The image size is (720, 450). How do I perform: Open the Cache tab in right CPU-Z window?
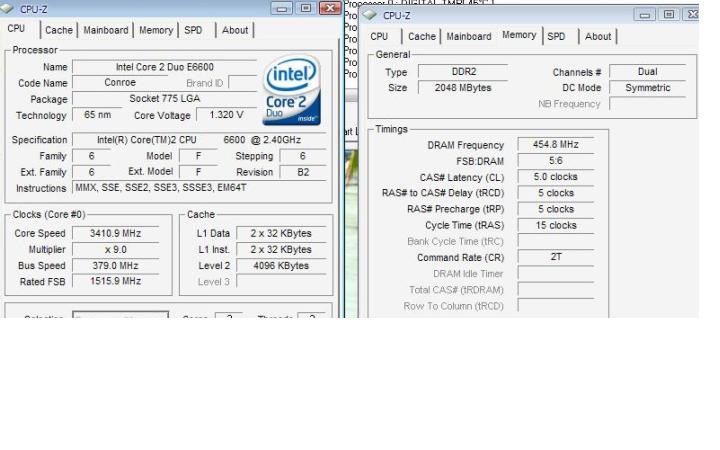pyautogui.click(x=422, y=37)
